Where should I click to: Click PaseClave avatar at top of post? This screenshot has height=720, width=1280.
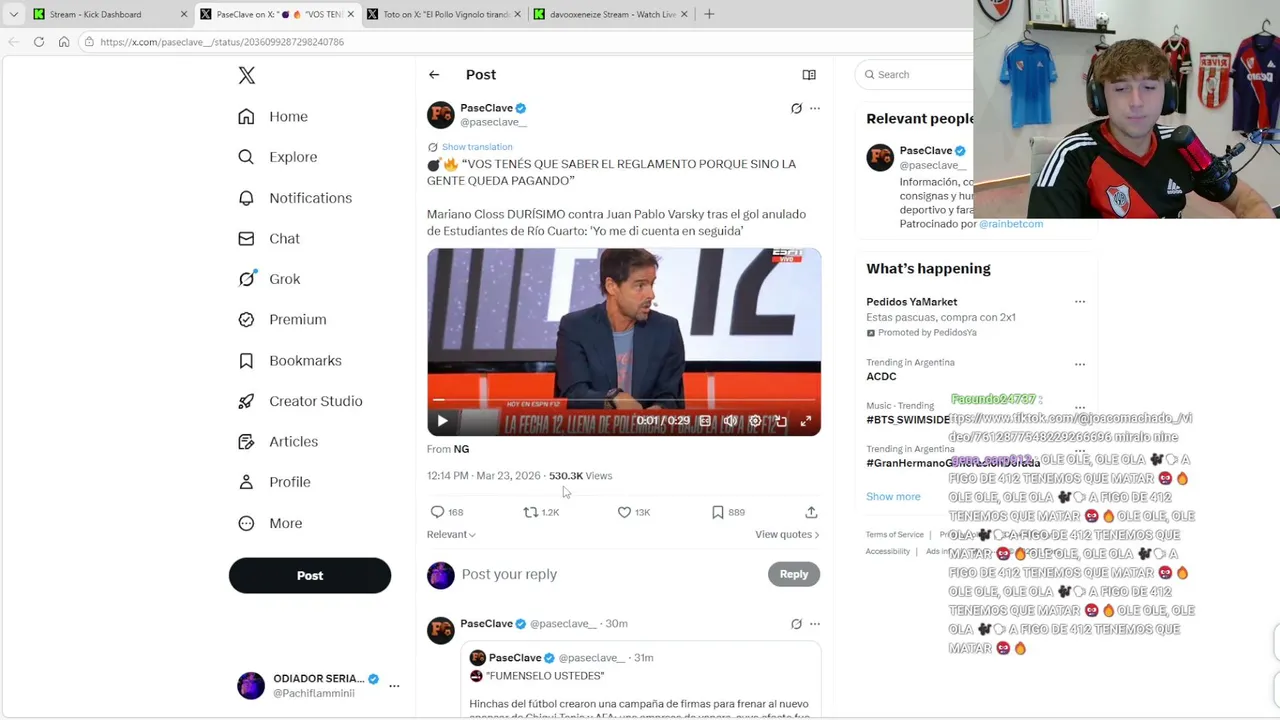(x=441, y=115)
